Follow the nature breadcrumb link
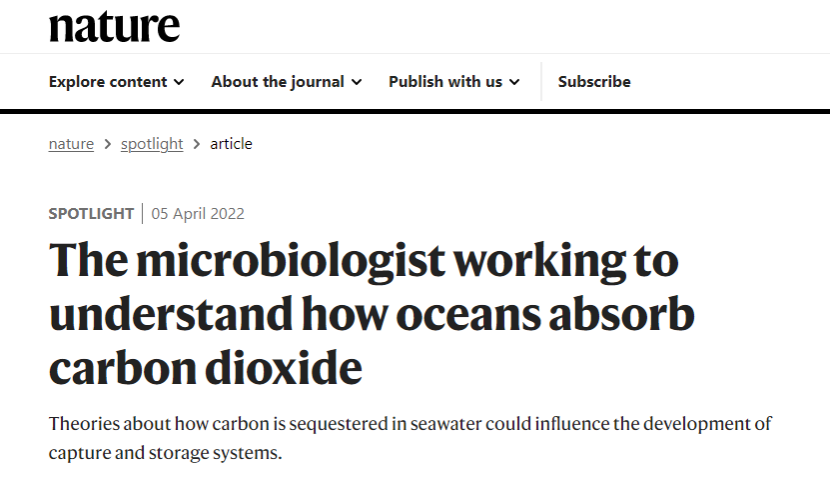The height and width of the screenshot is (490, 830). point(71,144)
